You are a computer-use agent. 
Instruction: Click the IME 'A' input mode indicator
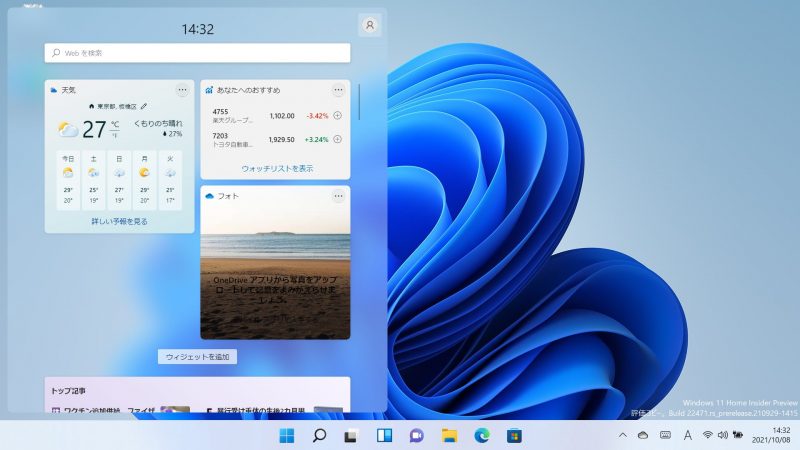coord(688,435)
